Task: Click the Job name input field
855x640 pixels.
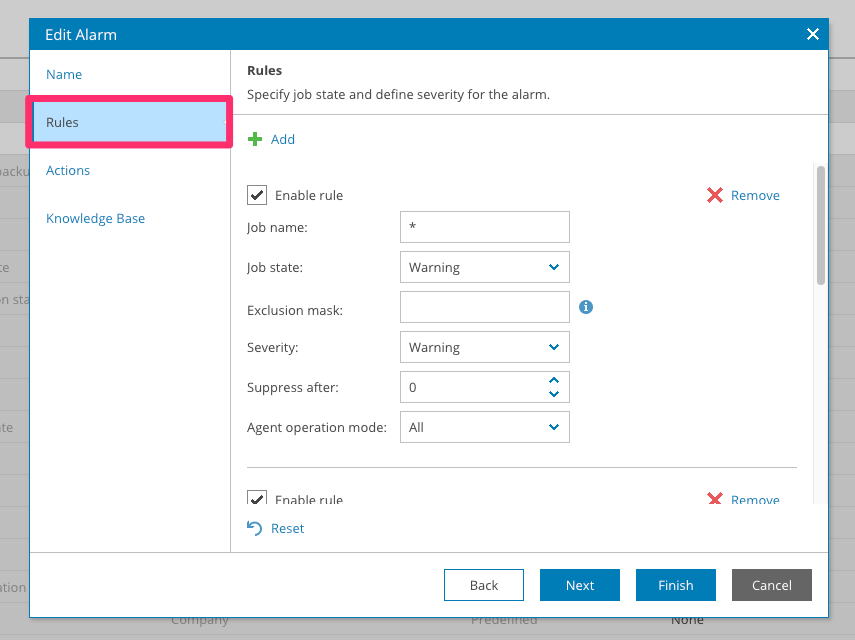Action: click(484, 227)
